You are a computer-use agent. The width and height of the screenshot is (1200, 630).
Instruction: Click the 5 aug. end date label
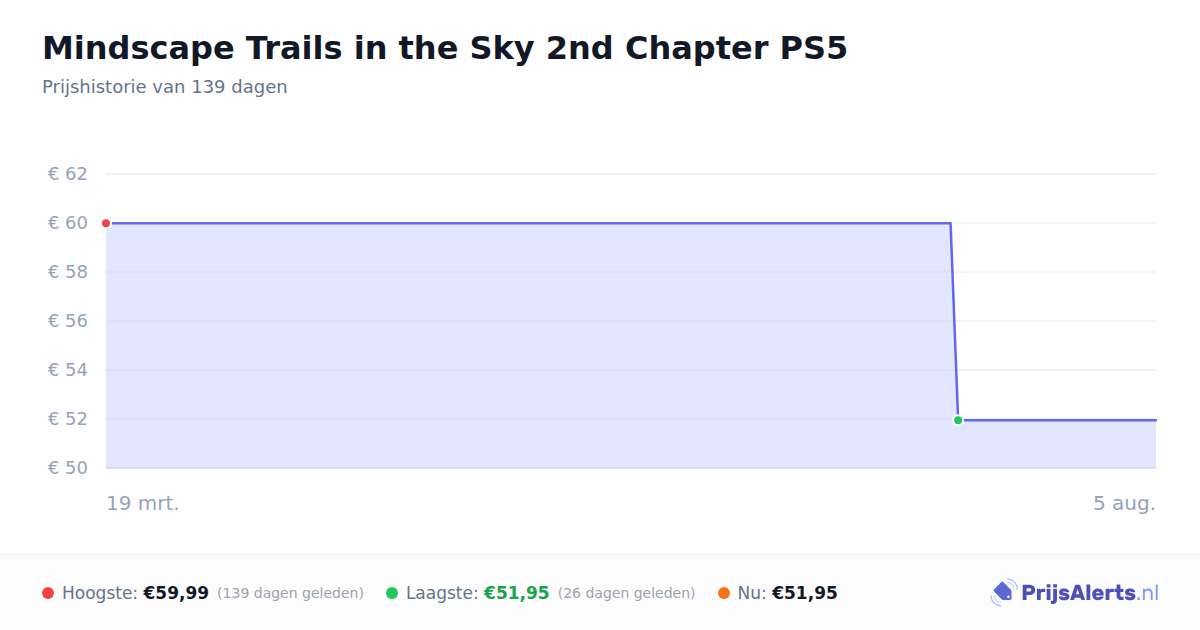pyautogui.click(x=1124, y=503)
